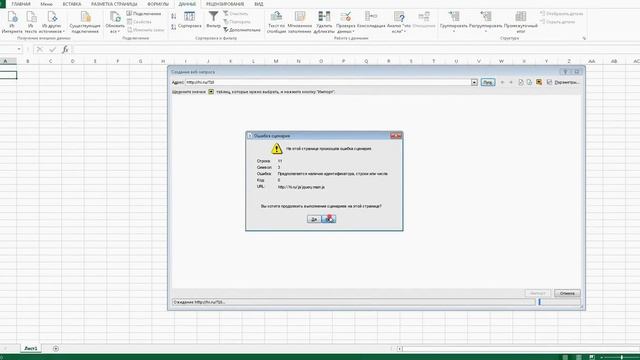Viewport: 640px width, 360px height.
Task: Click the Back arrow in web query toolbar
Action: 502,82
